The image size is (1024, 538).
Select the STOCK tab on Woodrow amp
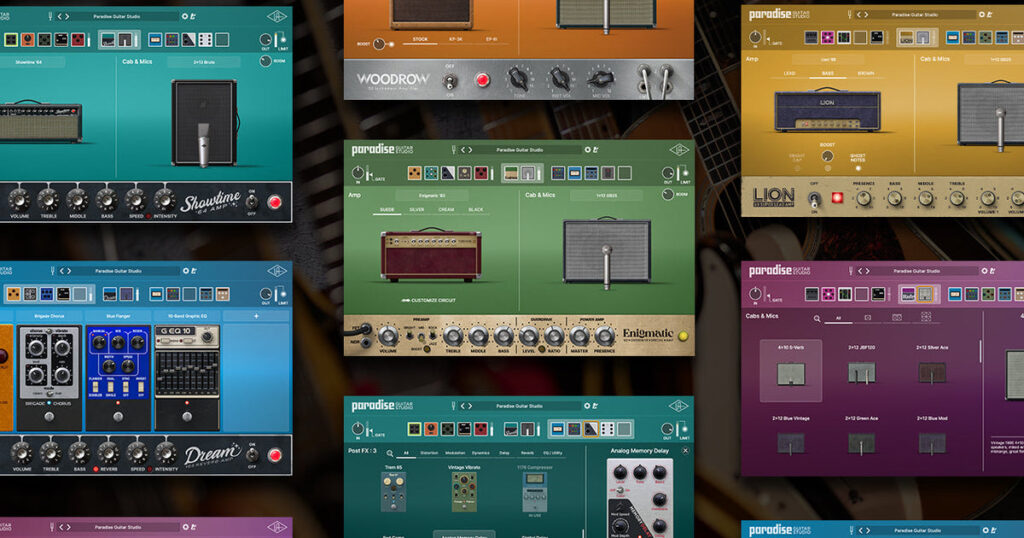[x=420, y=39]
